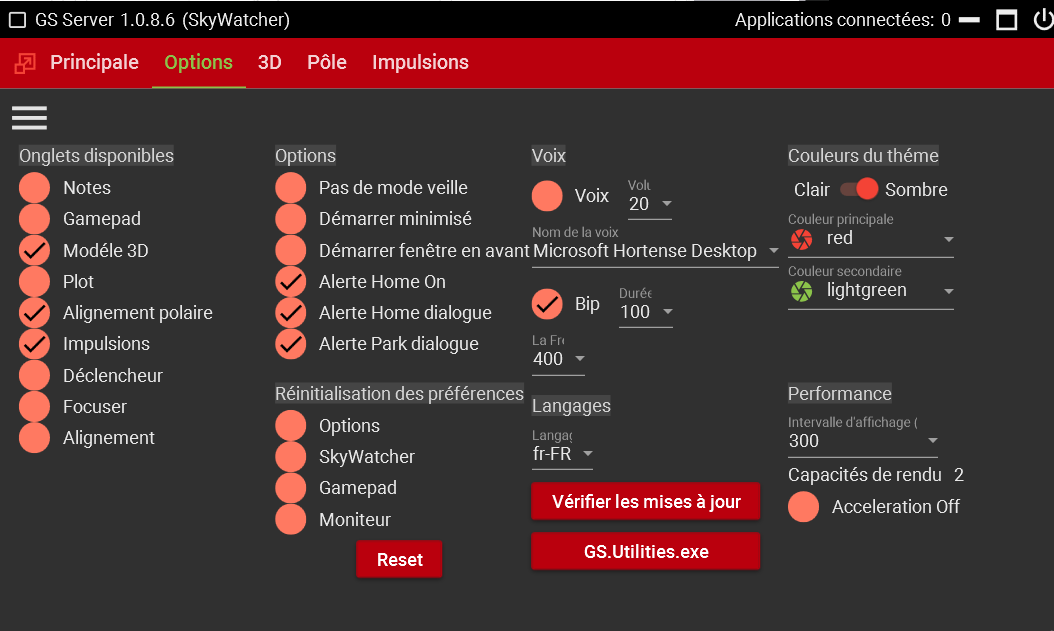
Task: Launch GS.Utilities.exe
Action: click(x=646, y=551)
